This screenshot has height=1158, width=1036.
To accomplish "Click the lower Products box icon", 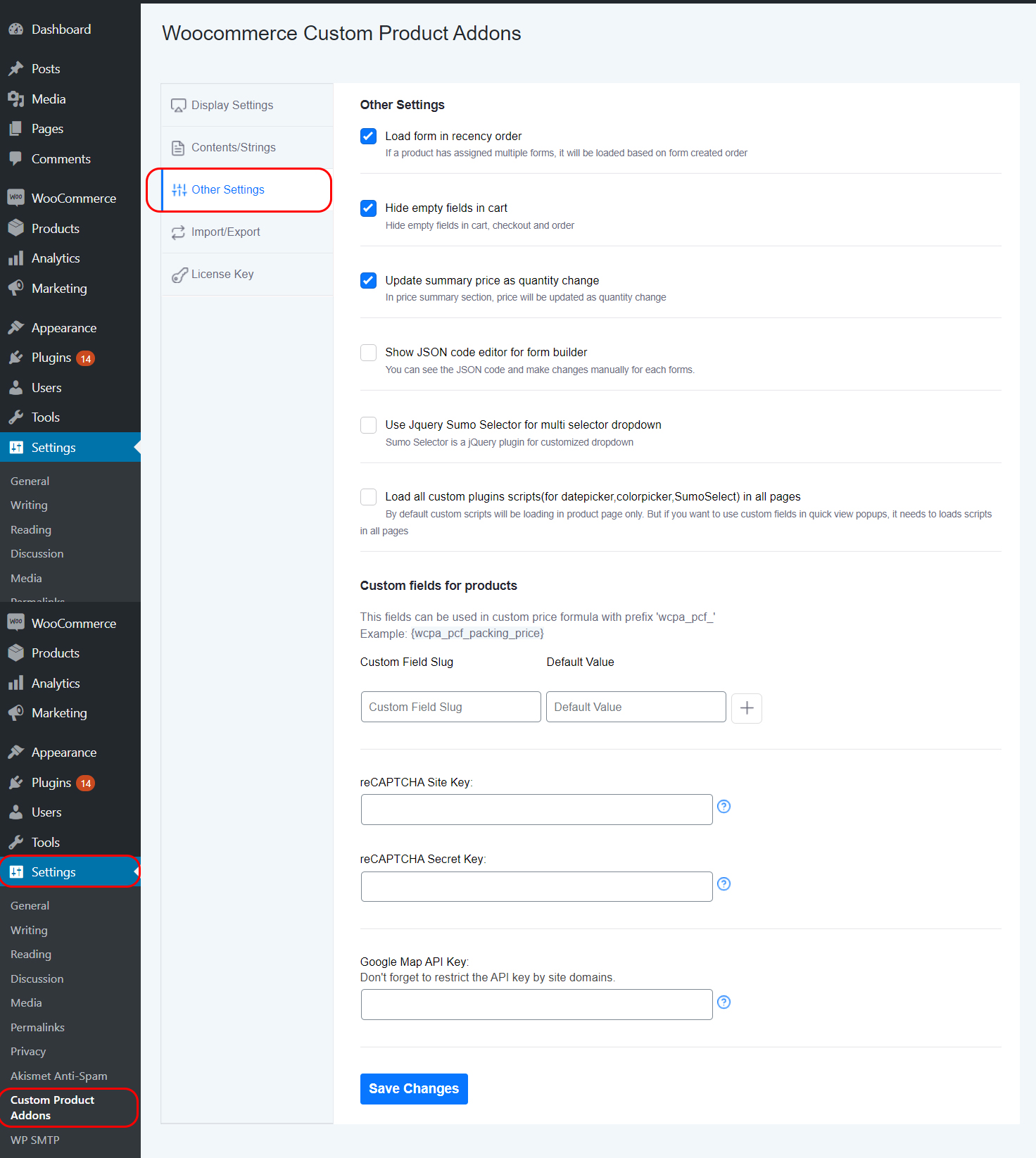I will tap(15, 653).
